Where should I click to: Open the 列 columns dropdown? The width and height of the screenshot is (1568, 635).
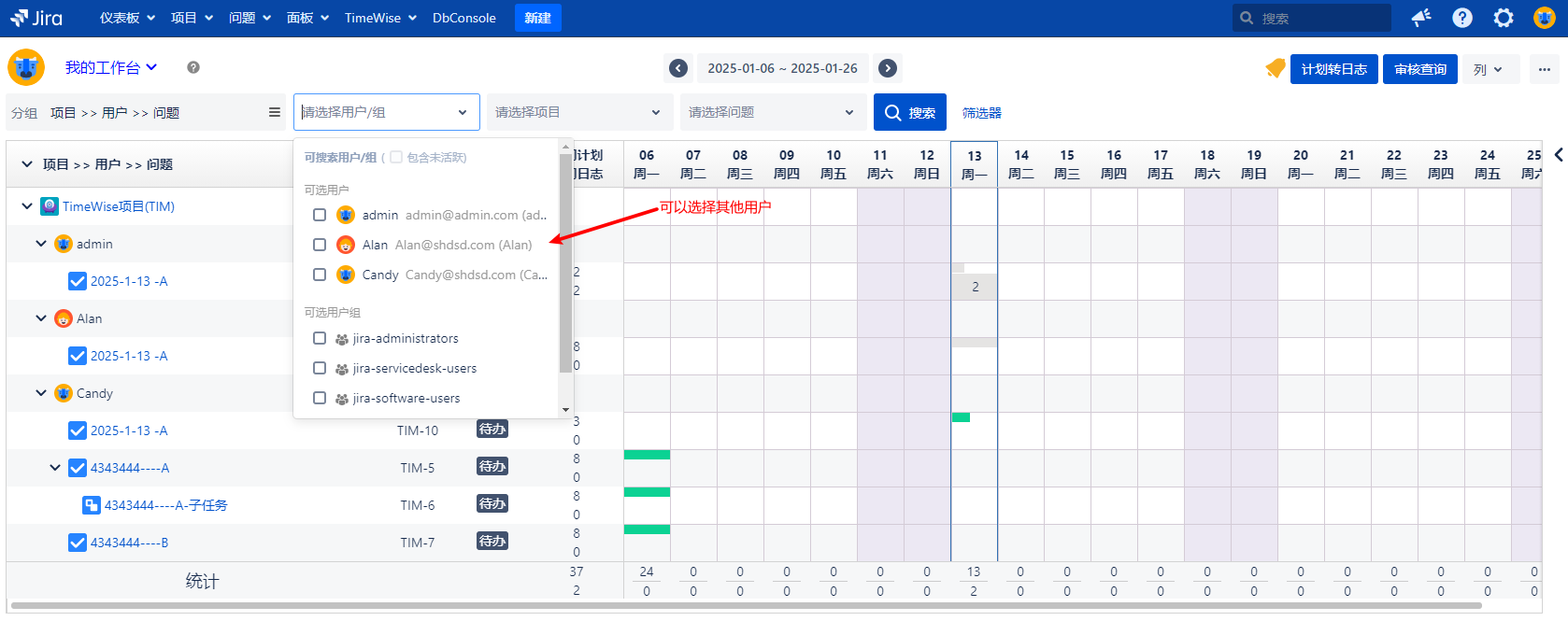pyautogui.click(x=1488, y=69)
